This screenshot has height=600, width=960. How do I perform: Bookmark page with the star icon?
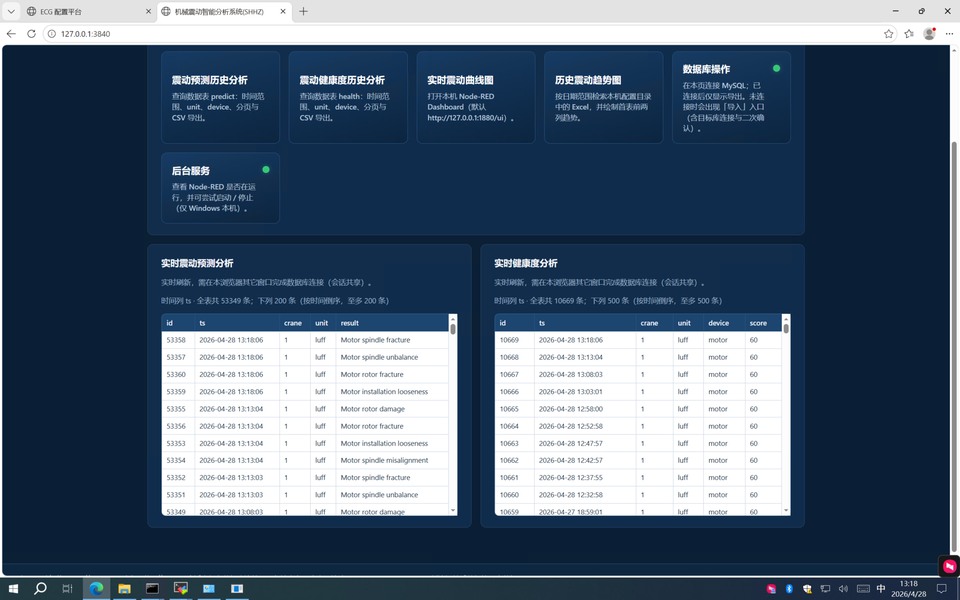click(x=888, y=34)
